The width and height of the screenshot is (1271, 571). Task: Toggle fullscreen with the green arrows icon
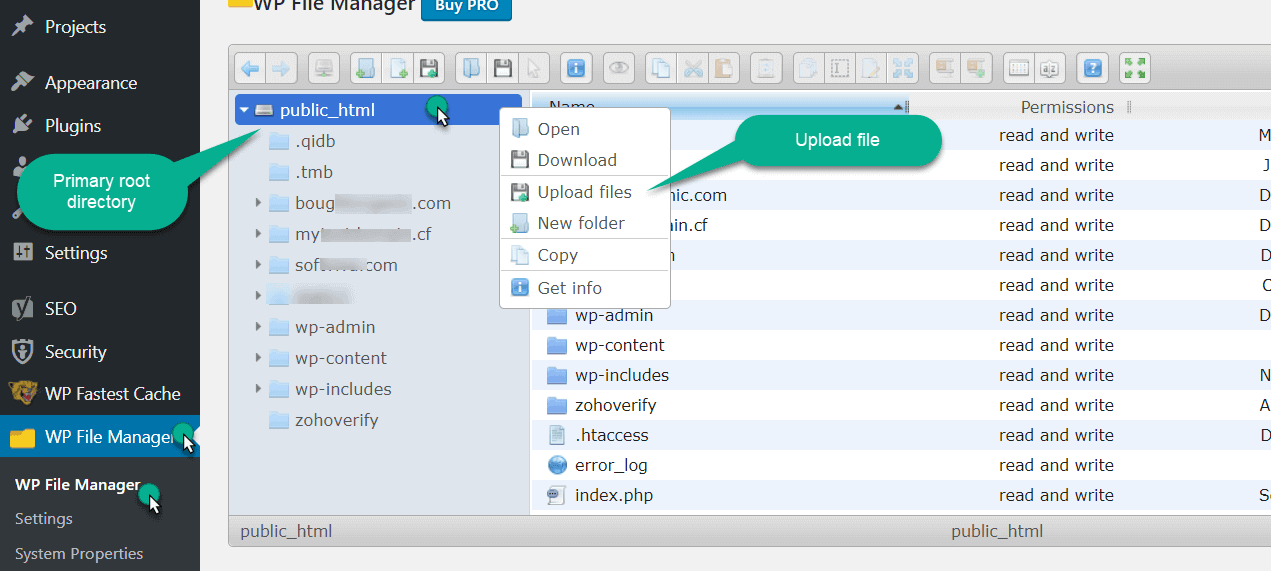coord(1135,68)
